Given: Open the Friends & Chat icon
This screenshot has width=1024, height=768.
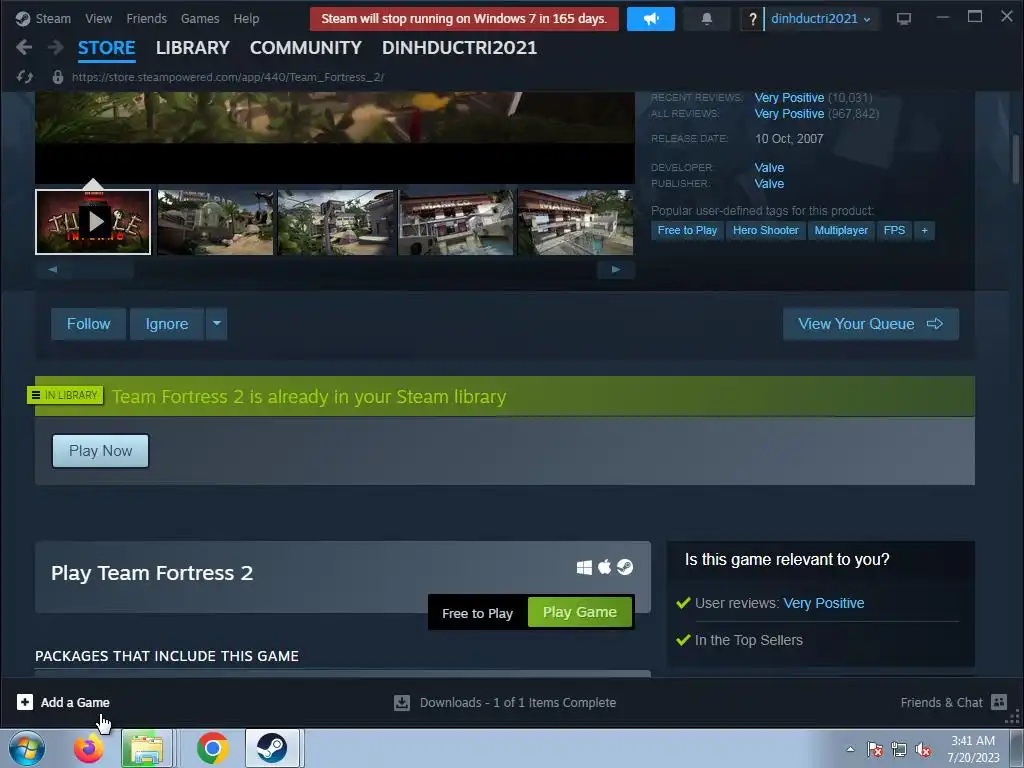Looking at the screenshot, I should click(x=999, y=702).
